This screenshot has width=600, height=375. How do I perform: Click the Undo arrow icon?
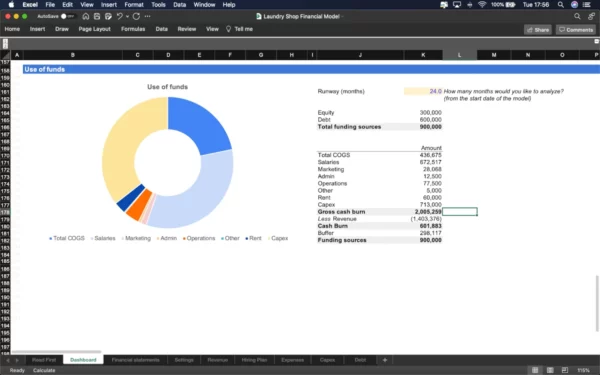pyautogui.click(x=119, y=16)
